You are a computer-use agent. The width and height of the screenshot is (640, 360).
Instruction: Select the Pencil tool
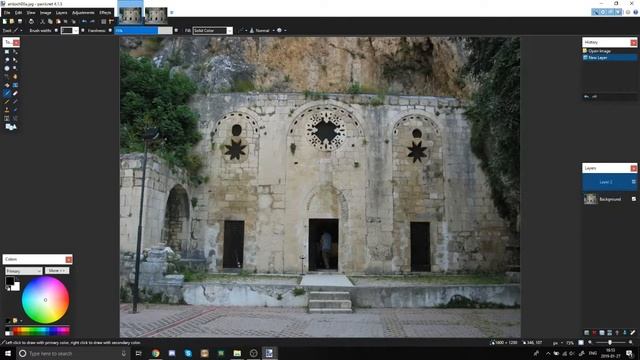(7, 102)
